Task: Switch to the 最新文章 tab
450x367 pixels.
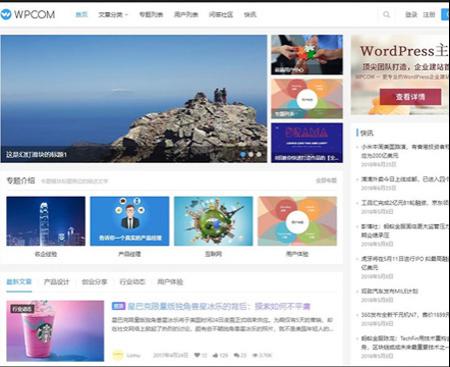Action: pos(19,282)
